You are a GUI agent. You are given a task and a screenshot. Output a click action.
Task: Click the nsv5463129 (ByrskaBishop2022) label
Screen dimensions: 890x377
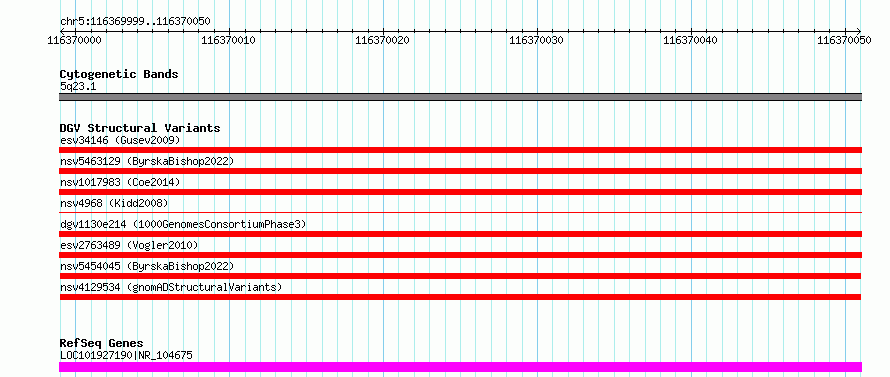147,161
